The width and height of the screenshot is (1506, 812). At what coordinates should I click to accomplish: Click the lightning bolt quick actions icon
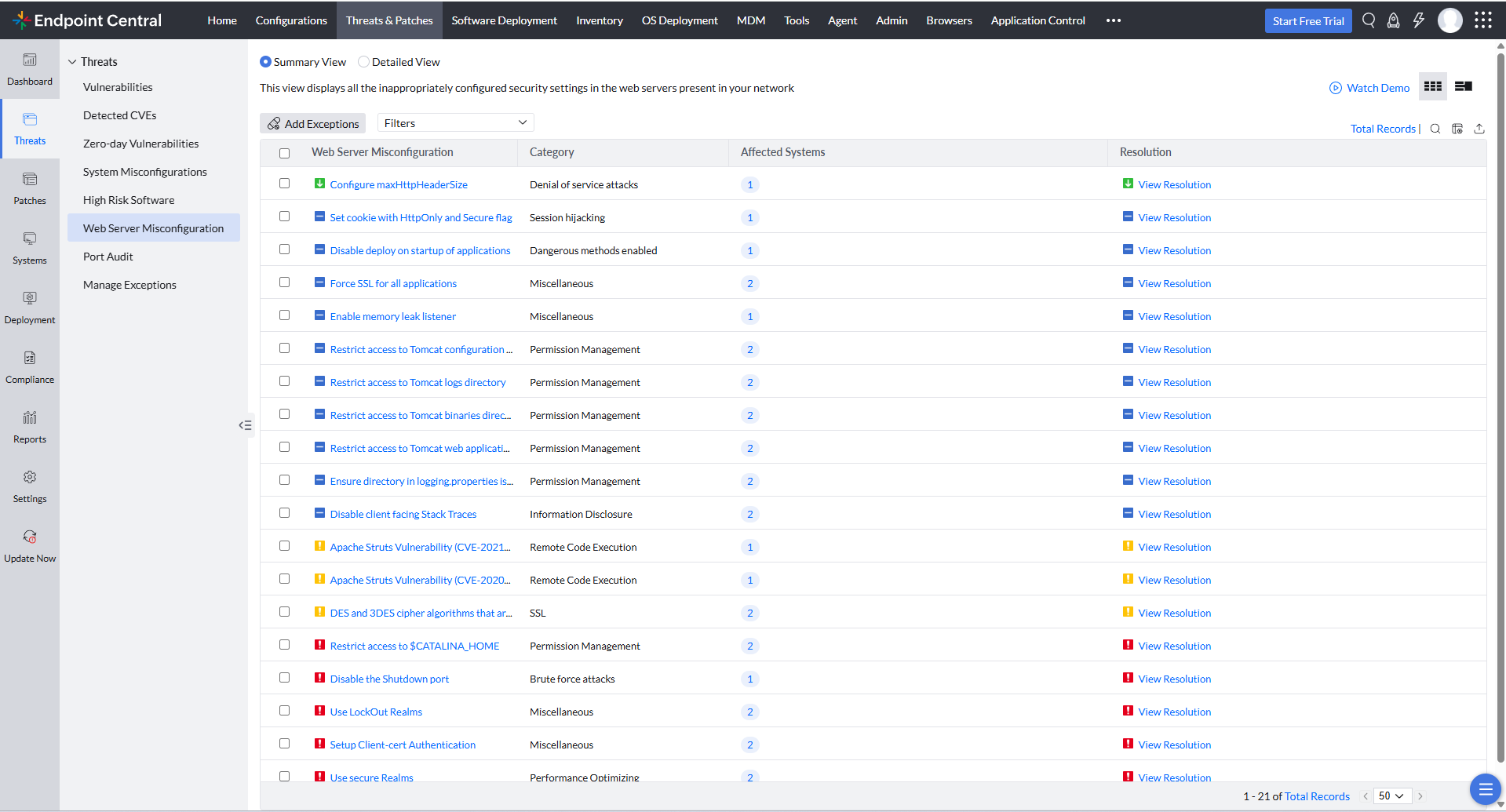pos(1419,20)
